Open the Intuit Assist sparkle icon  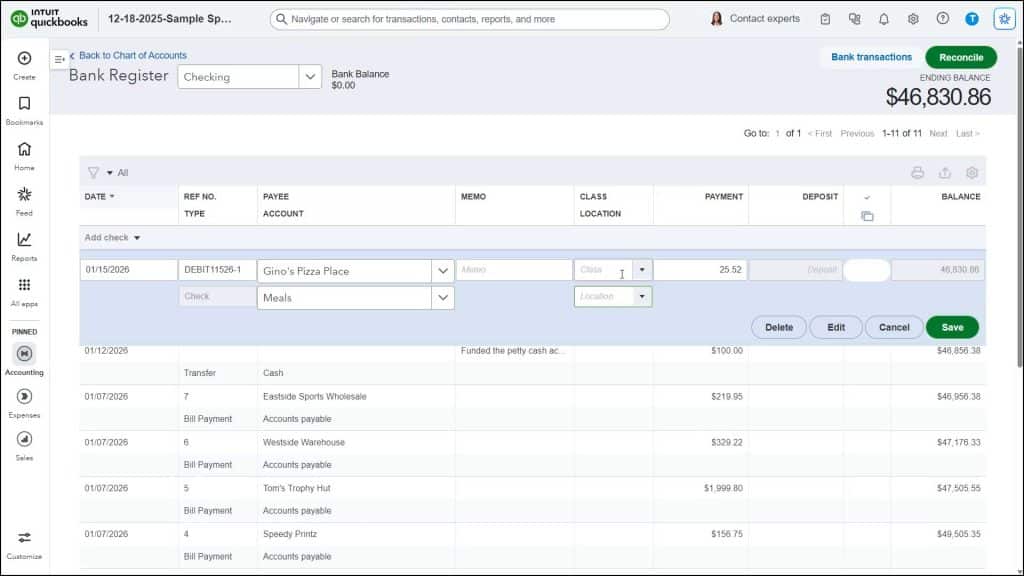(1004, 19)
